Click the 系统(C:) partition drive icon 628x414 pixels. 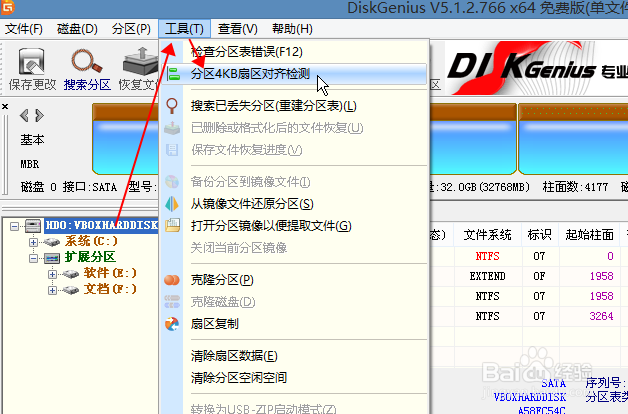tap(52, 242)
